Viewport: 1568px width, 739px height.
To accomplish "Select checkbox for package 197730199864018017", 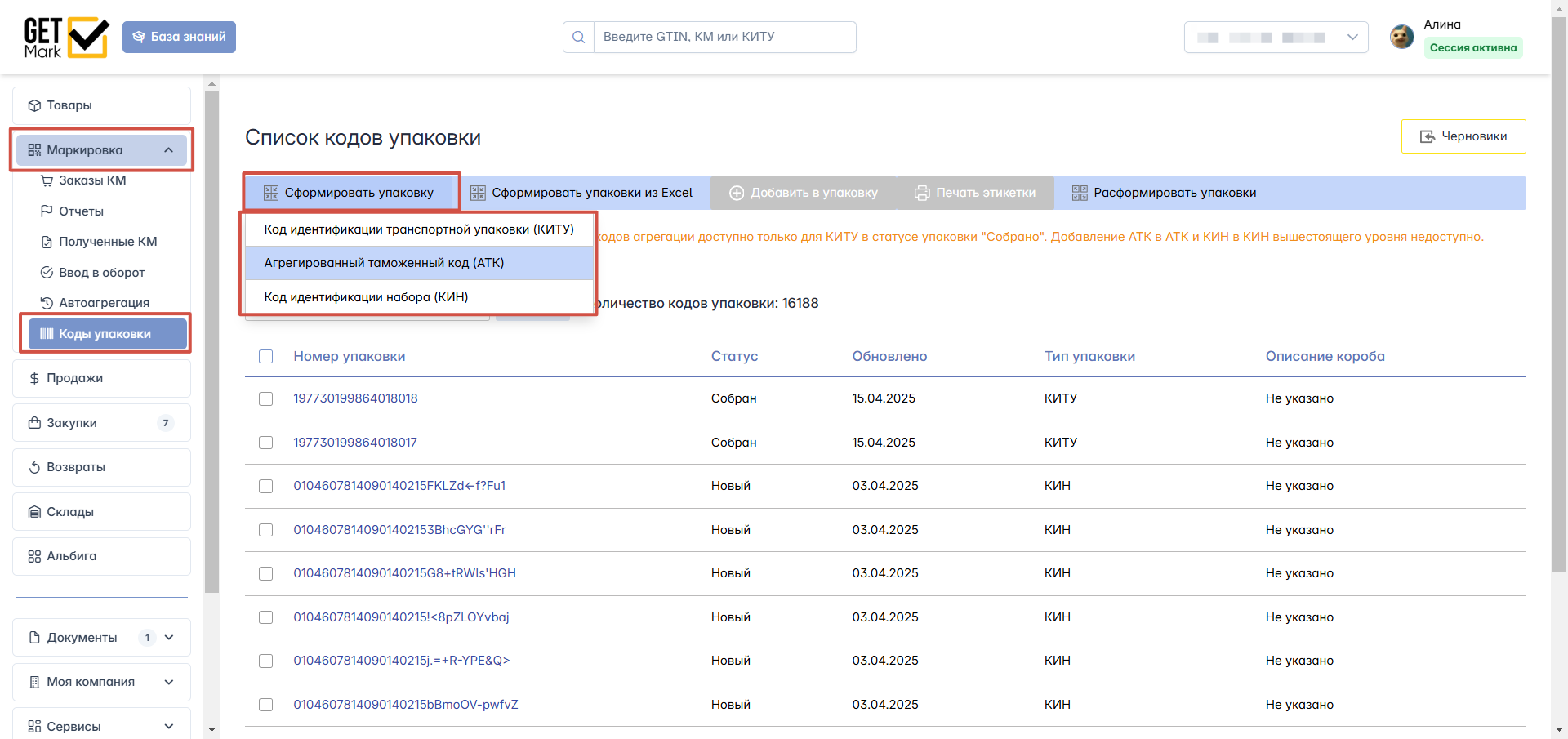I will pyautogui.click(x=265, y=443).
